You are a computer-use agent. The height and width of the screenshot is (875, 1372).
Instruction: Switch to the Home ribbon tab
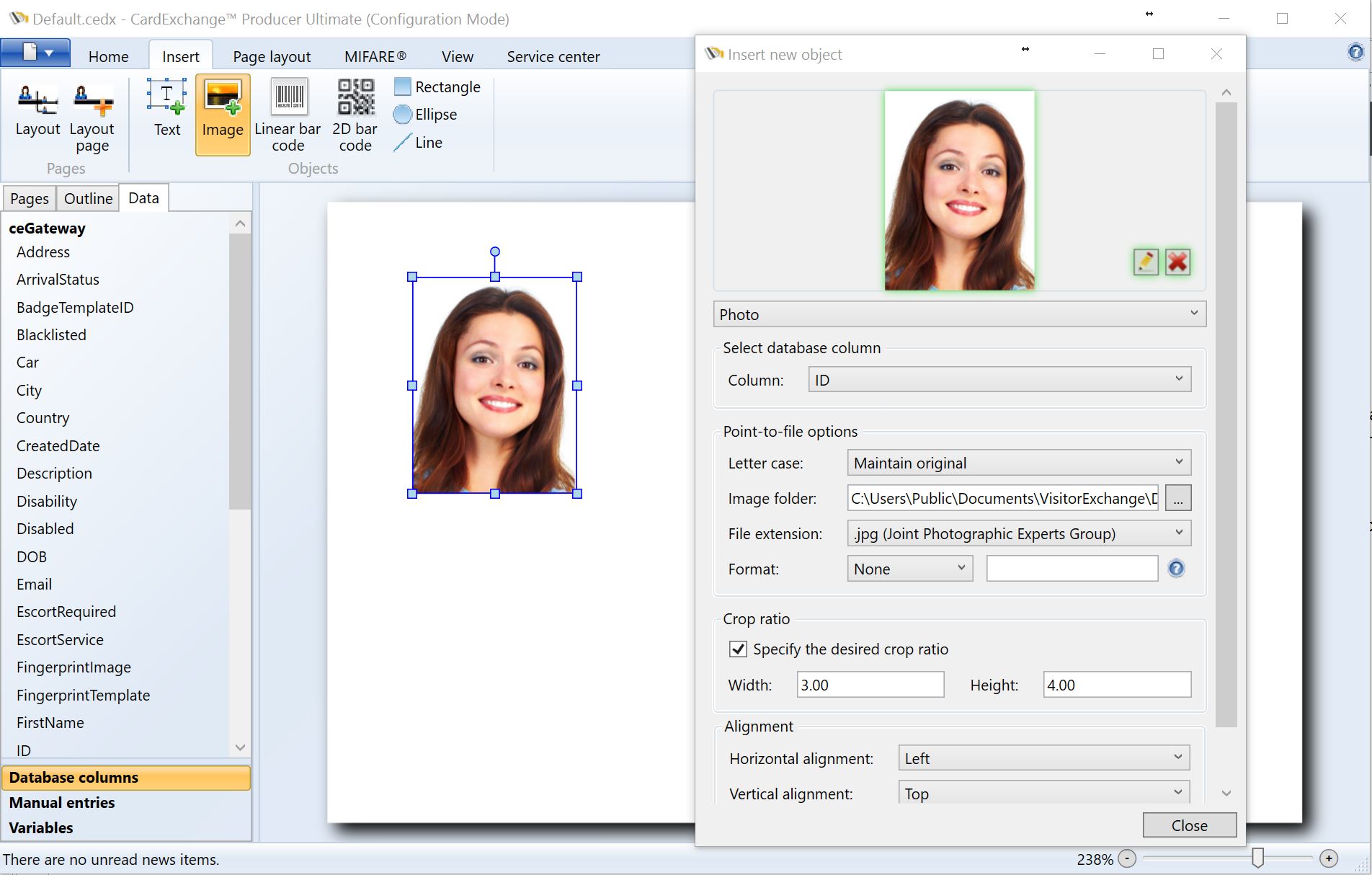[x=109, y=56]
